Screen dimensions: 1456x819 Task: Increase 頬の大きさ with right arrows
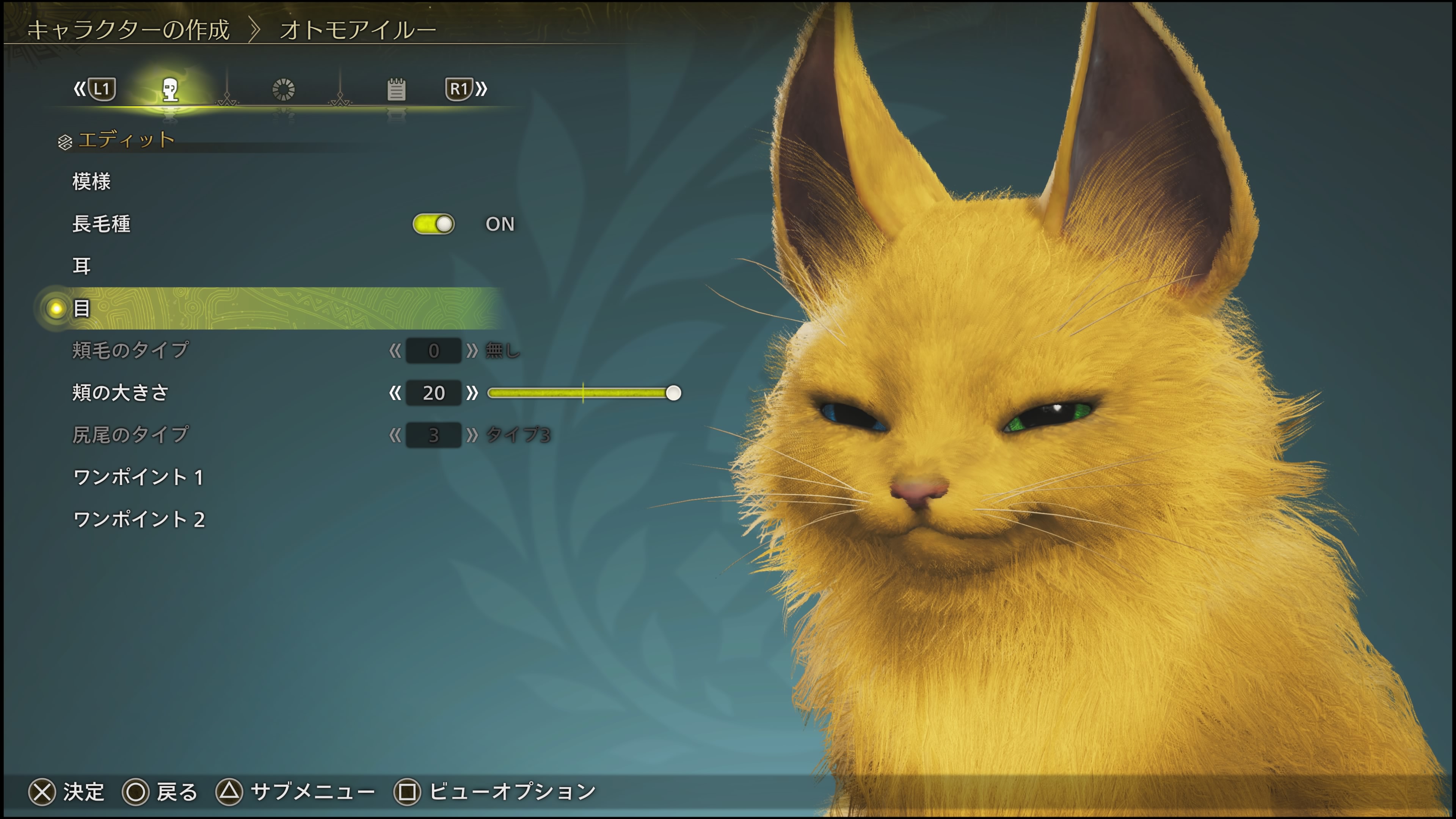472,393
